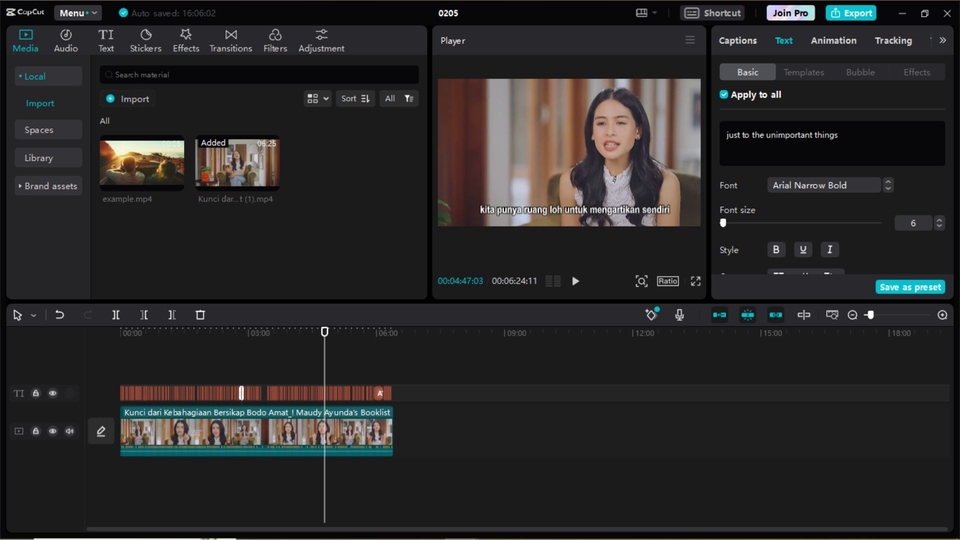Click Import in the sidebar

(x=40, y=103)
